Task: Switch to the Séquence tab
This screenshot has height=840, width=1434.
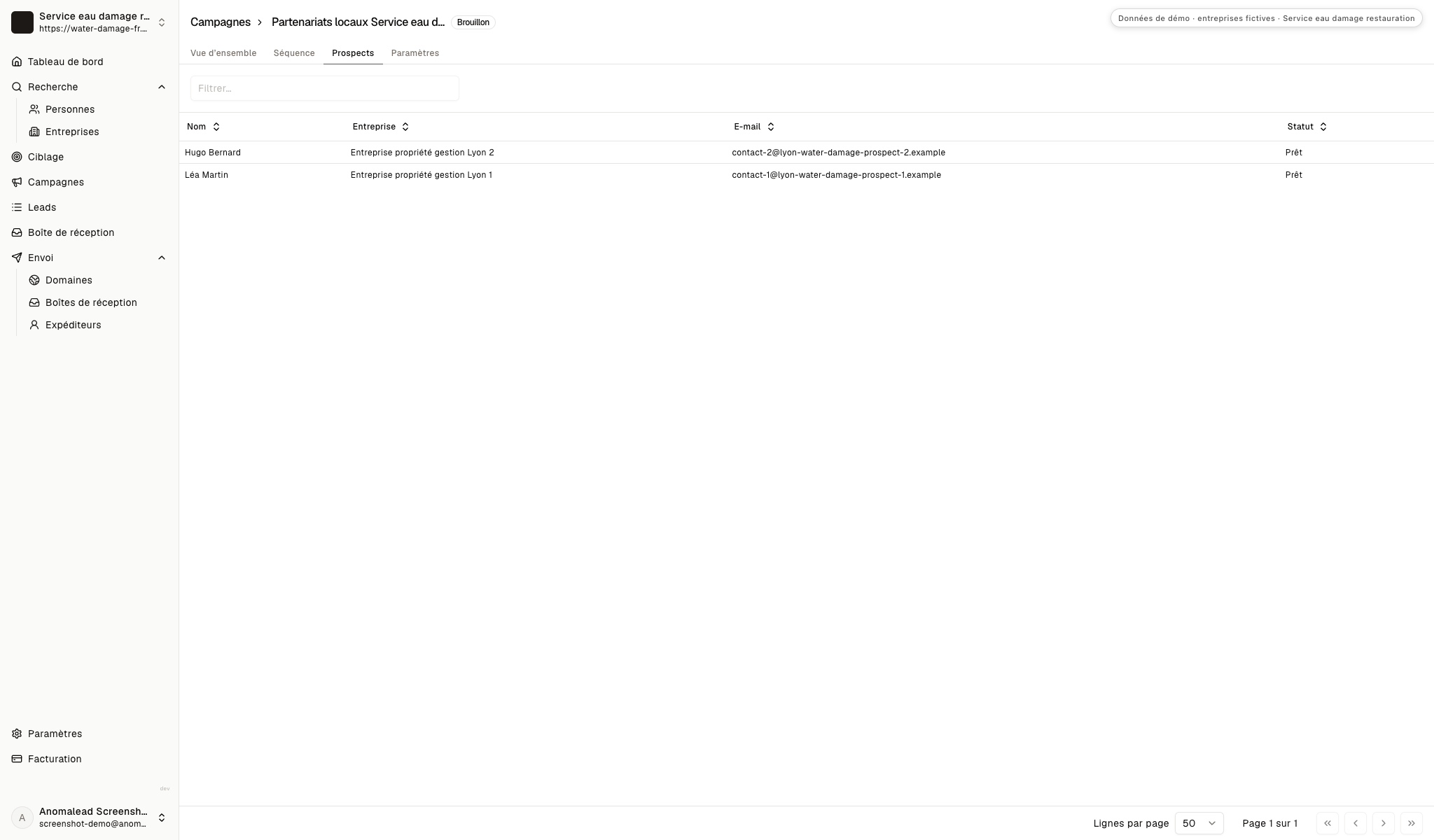Action: coord(294,53)
